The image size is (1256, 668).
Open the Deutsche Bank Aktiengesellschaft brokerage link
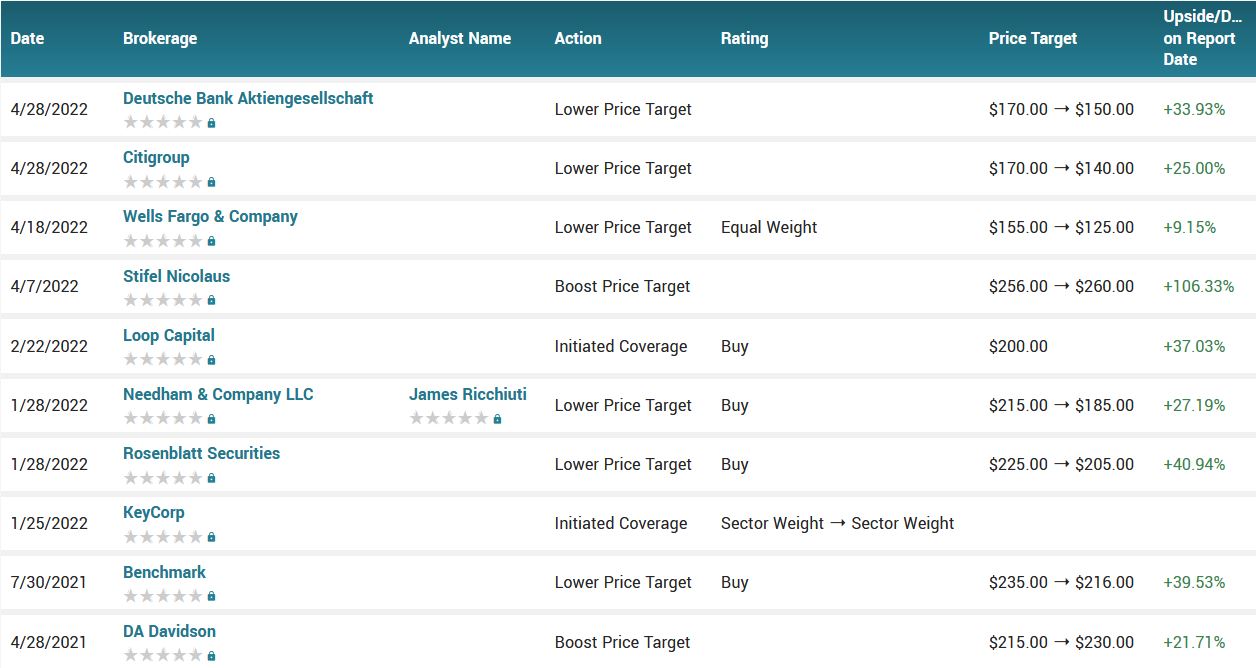pyautogui.click(x=248, y=98)
